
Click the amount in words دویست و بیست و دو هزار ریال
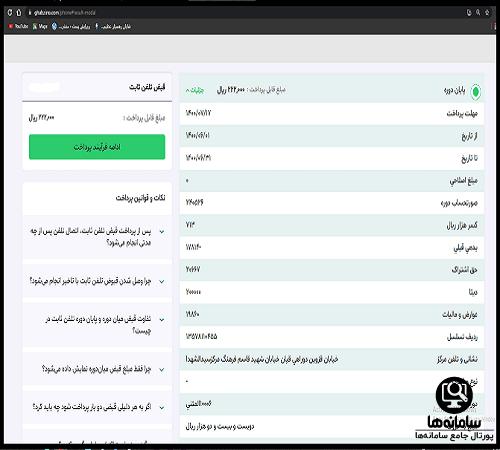[220, 426]
